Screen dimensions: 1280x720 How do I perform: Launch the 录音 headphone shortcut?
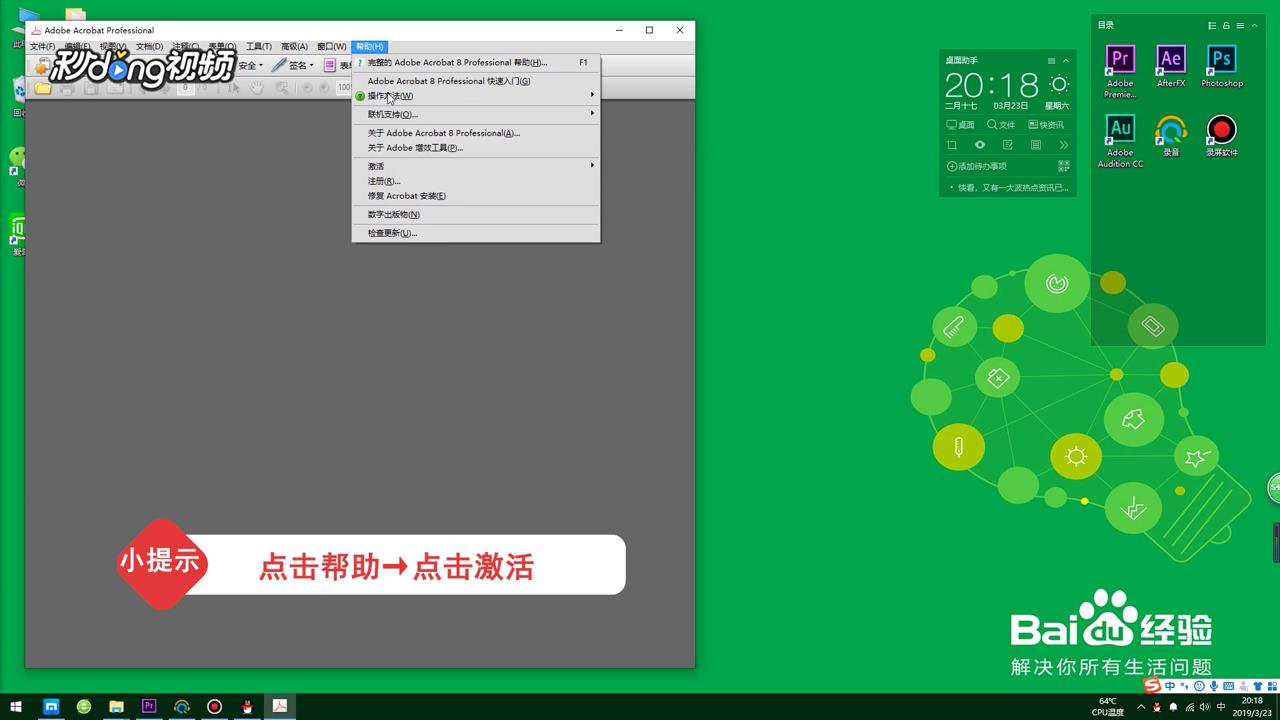(x=1171, y=136)
